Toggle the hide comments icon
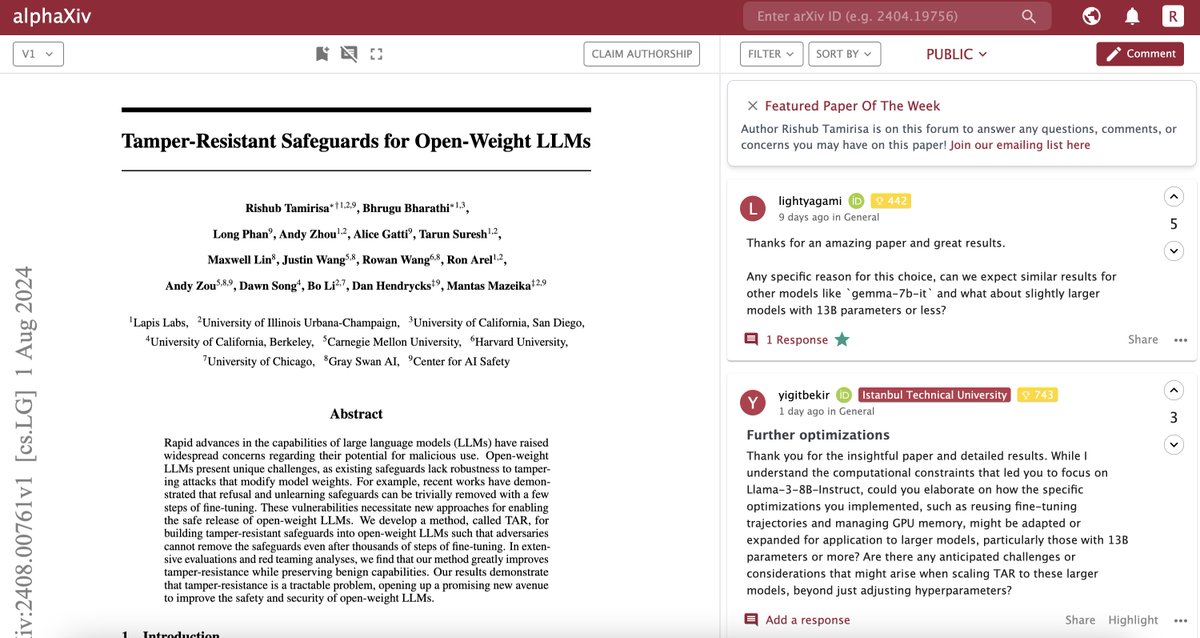Screen dimensions: 1200x638 pyautogui.click(x=349, y=54)
